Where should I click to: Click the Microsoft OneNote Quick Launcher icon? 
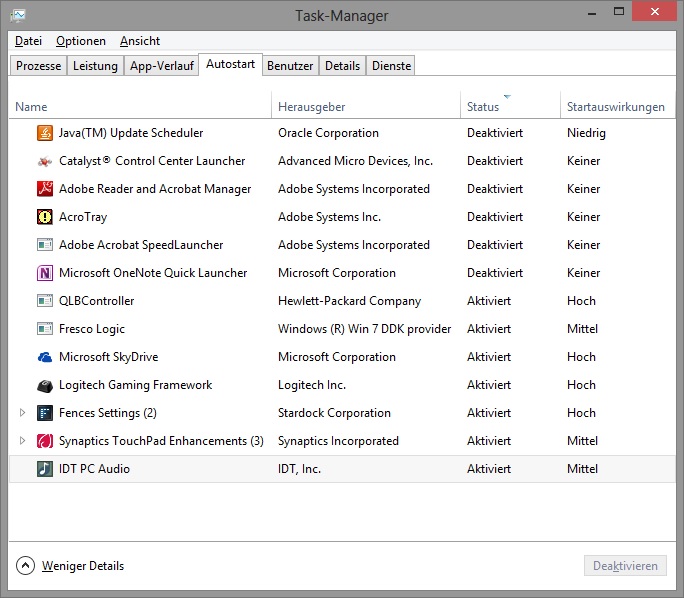[45, 273]
